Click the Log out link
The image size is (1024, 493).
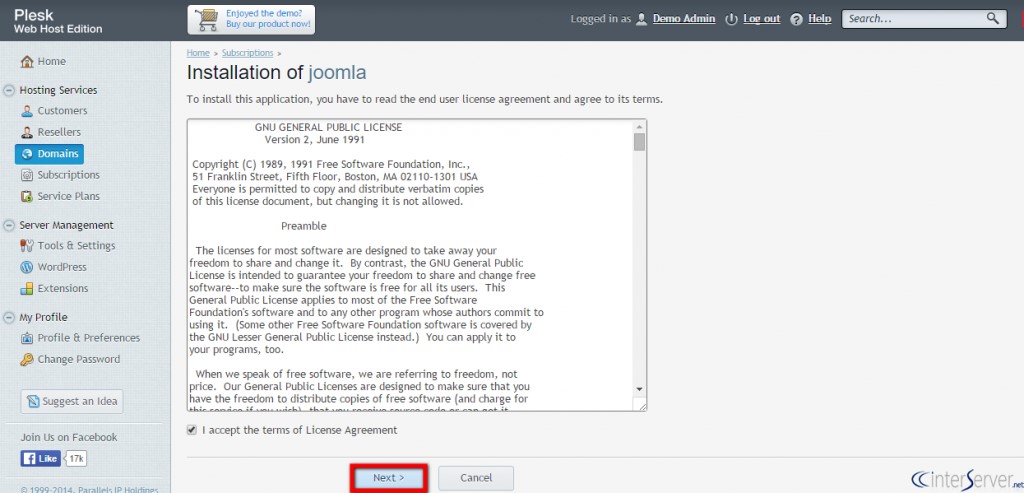click(761, 19)
